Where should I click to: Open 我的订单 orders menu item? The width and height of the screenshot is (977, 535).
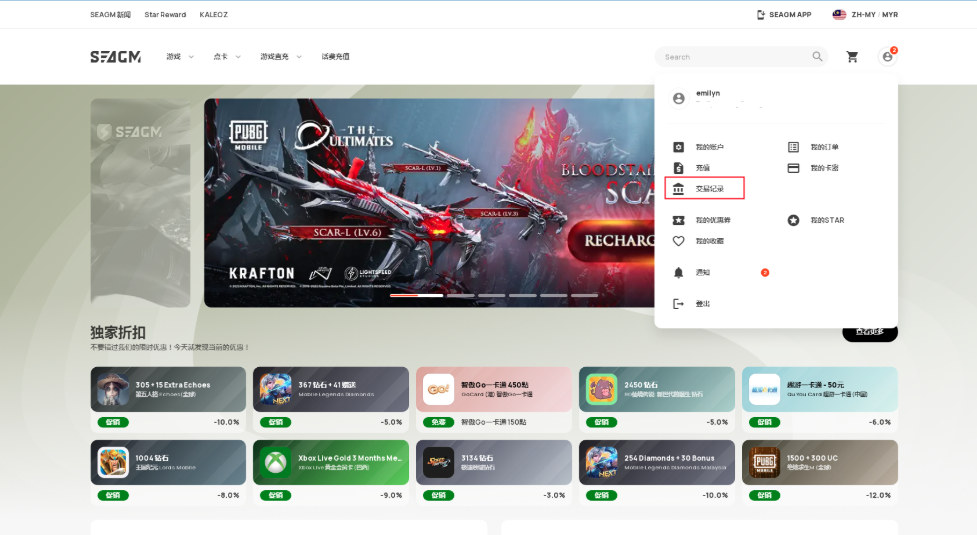(824, 147)
